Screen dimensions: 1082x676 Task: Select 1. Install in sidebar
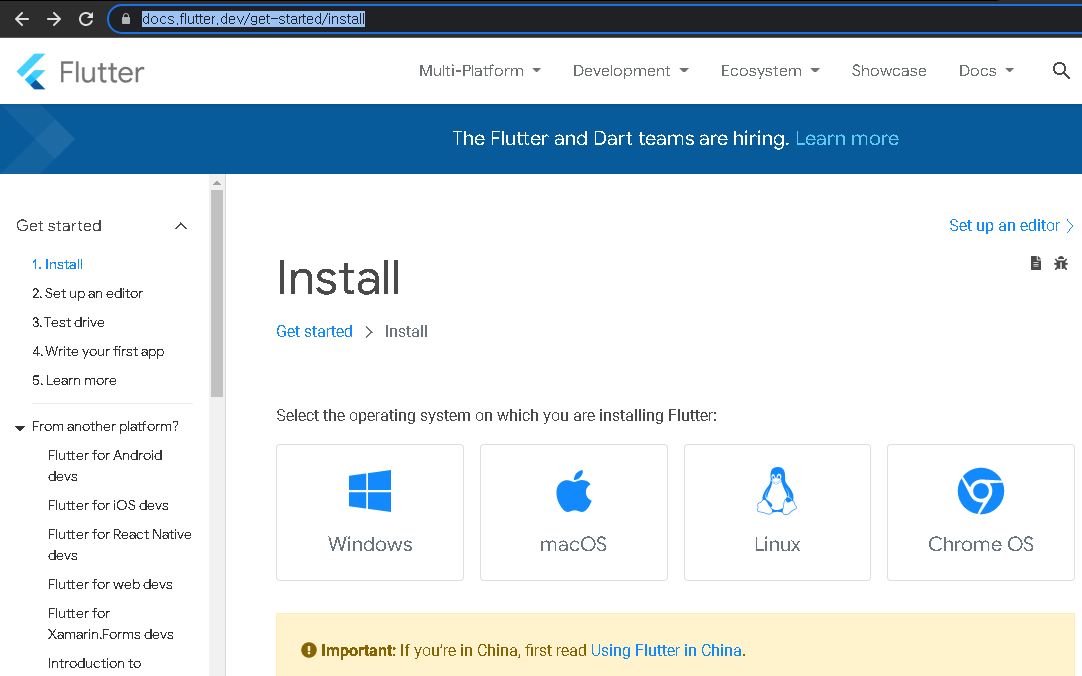click(x=57, y=264)
